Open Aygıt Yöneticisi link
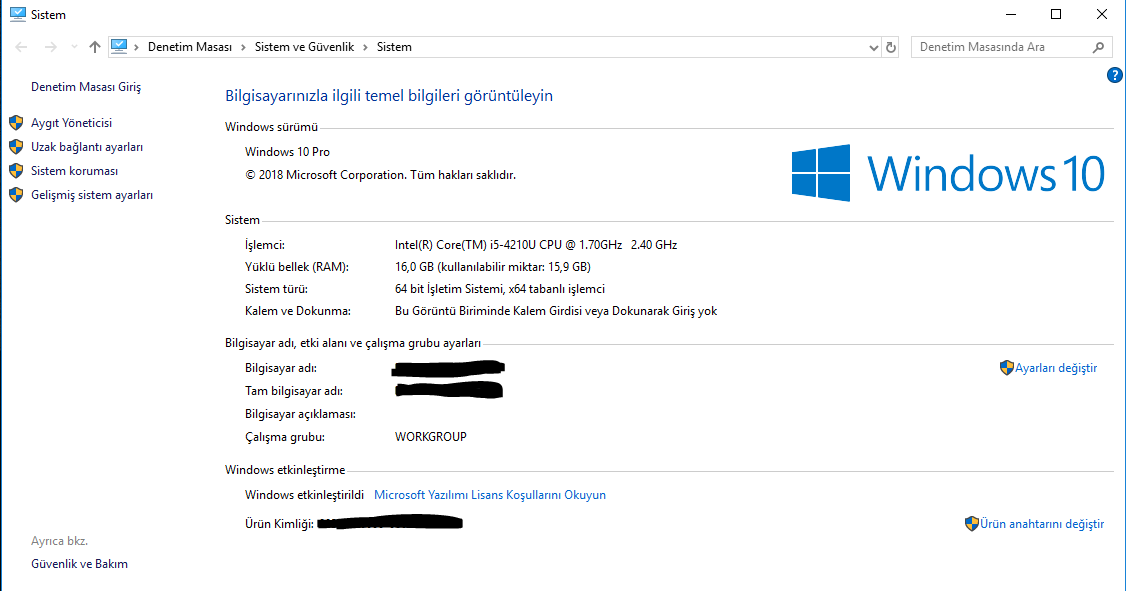Screen dimensions: 1126x591 (71, 123)
